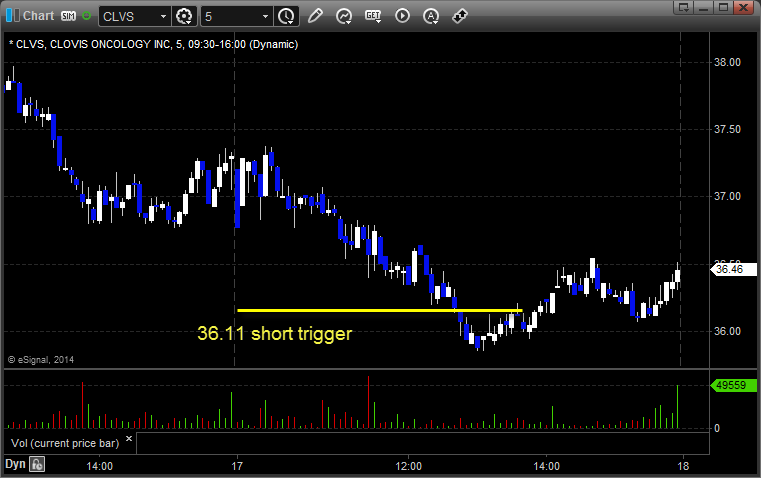The image size is (761, 478).
Task: Click the 18 date axis label
Action: 683,466
